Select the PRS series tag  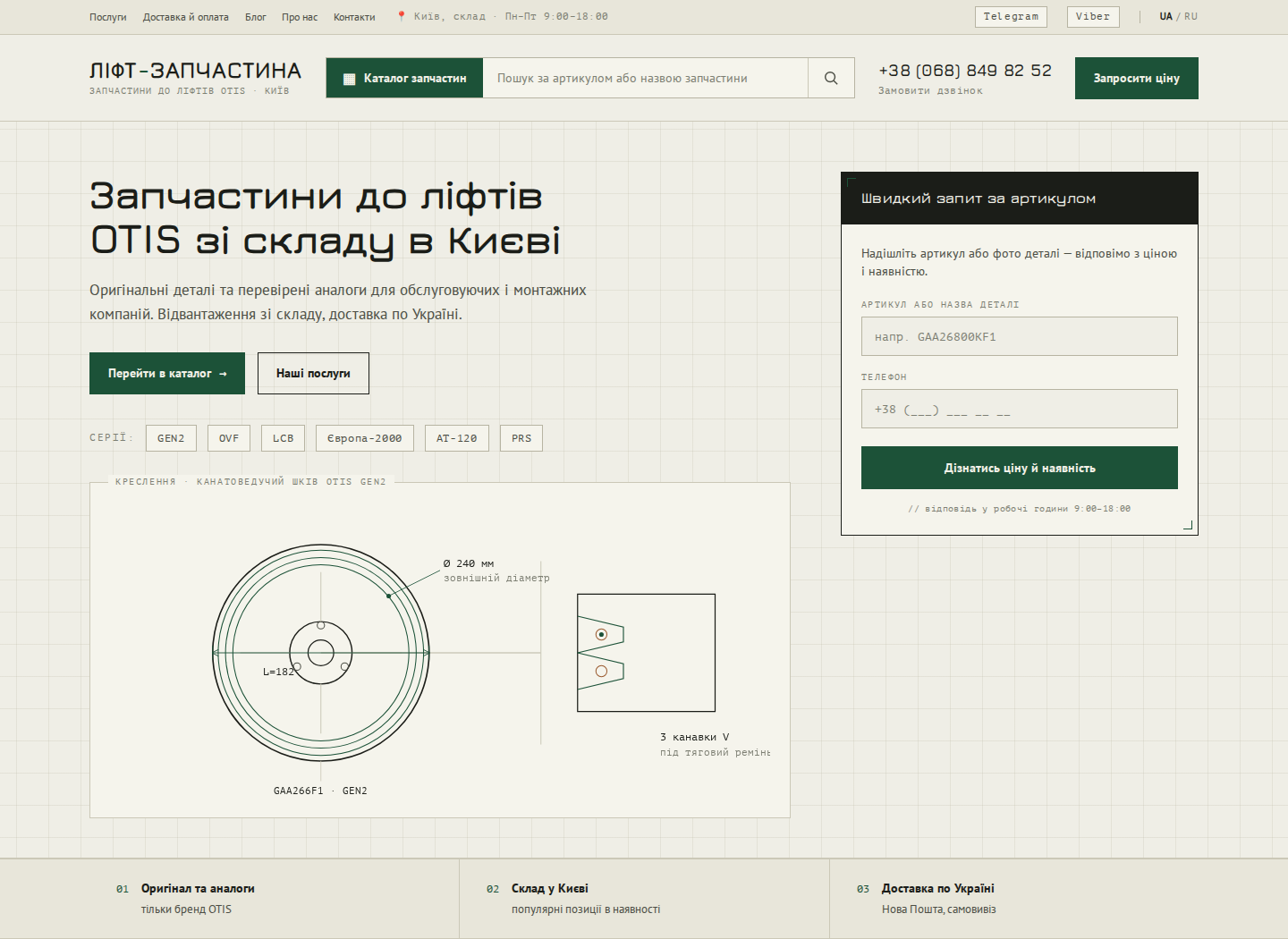(521, 438)
